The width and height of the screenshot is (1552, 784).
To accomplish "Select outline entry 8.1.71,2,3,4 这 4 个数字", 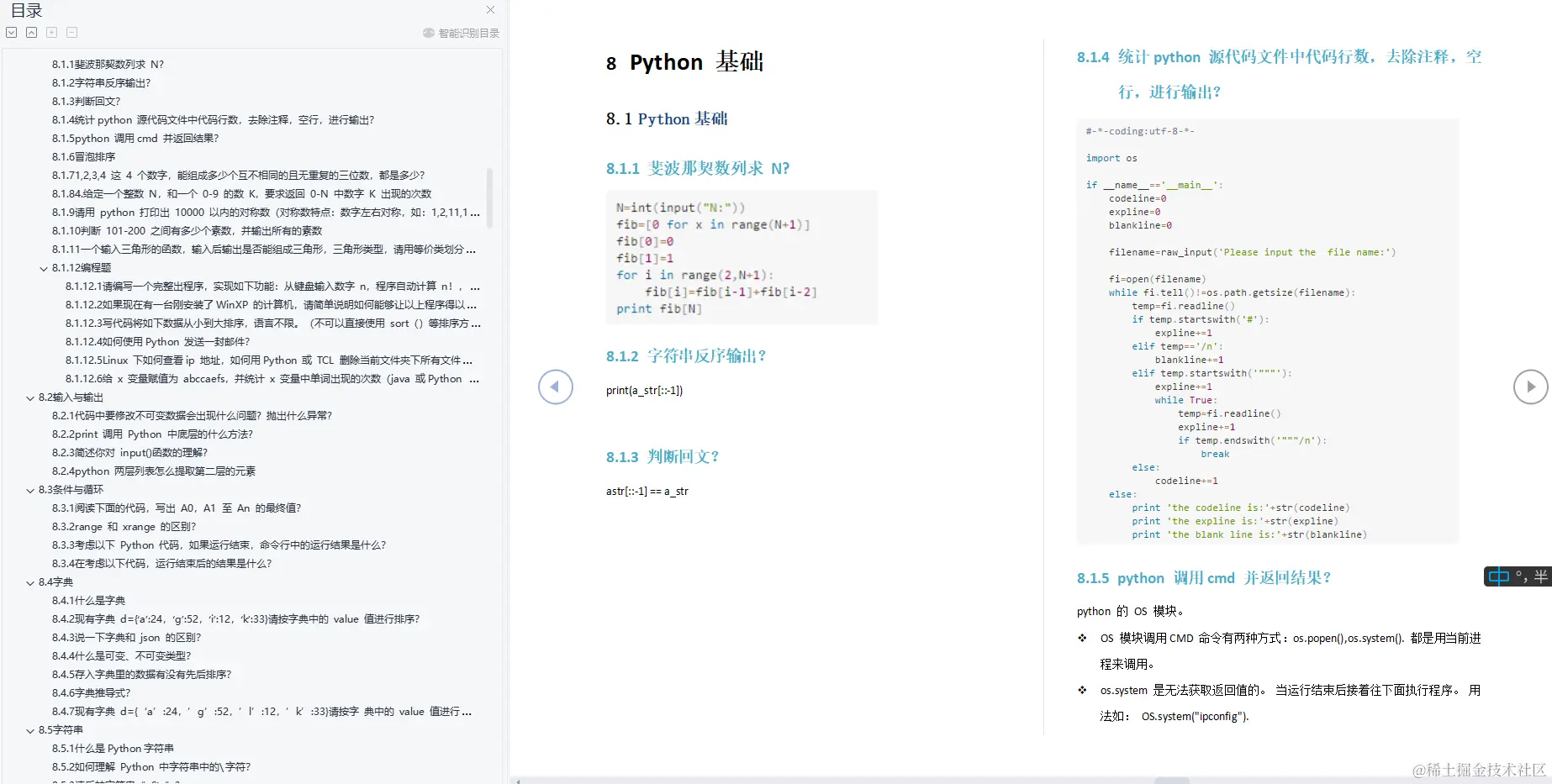I will click(x=238, y=176).
